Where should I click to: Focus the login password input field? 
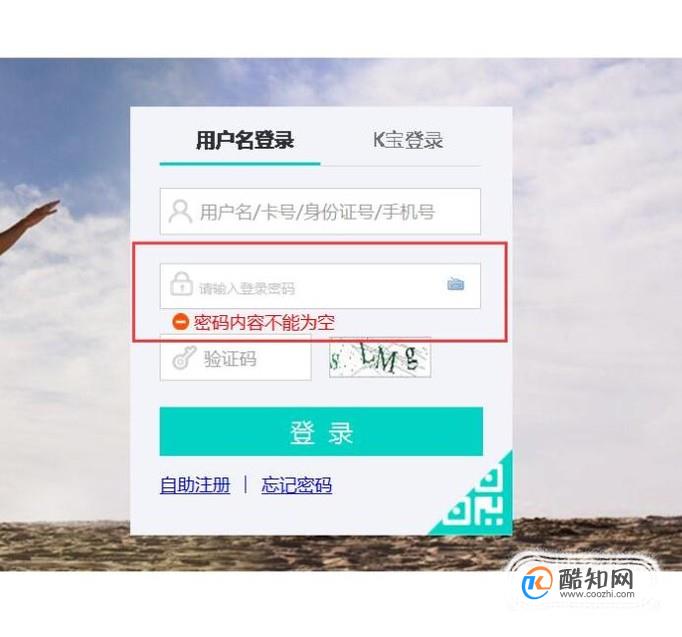(x=320, y=286)
